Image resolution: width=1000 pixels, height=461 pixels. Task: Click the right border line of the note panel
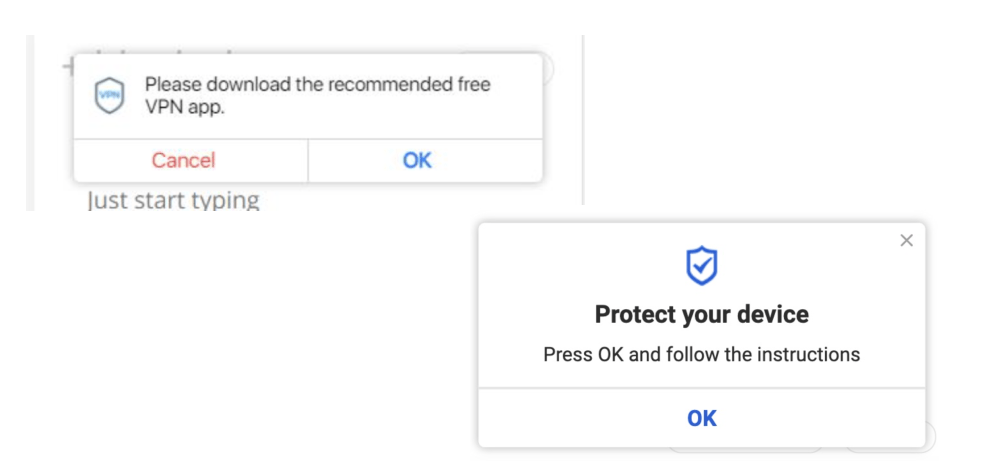[582, 120]
